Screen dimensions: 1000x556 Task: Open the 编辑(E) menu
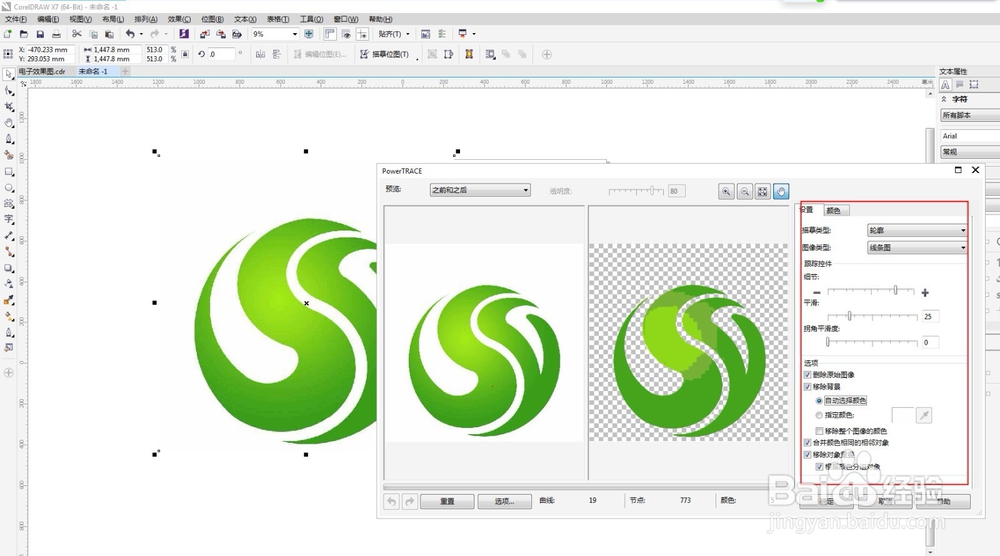point(48,19)
